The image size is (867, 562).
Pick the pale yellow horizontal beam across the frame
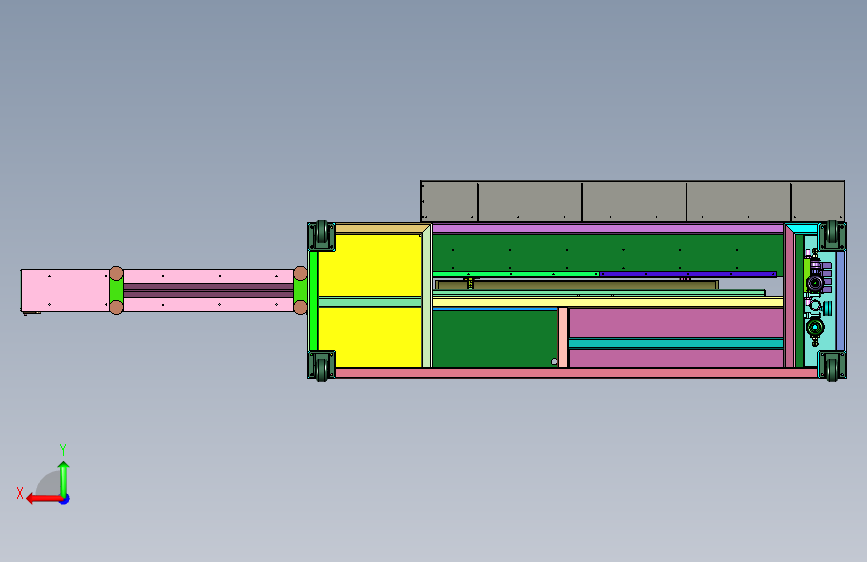tap(607, 302)
